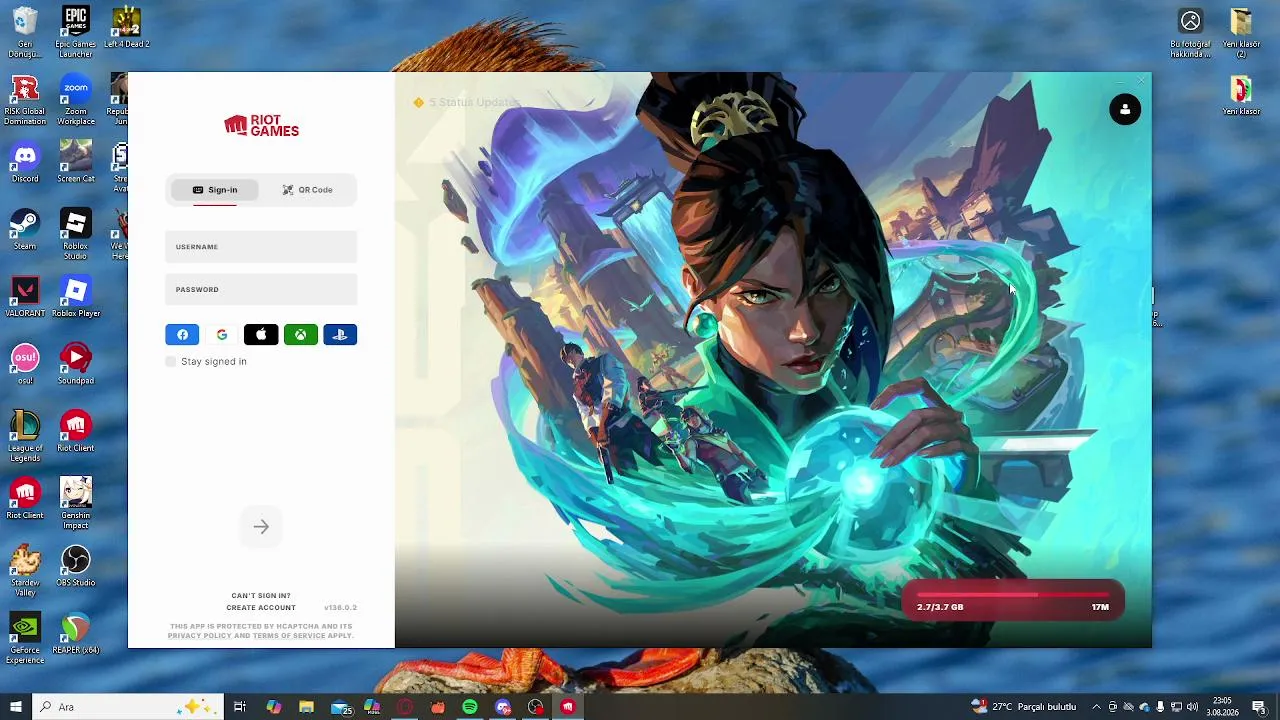Select the Left 4 Dead 2 desktop icon
The height and width of the screenshot is (720, 1280).
click(x=126, y=27)
